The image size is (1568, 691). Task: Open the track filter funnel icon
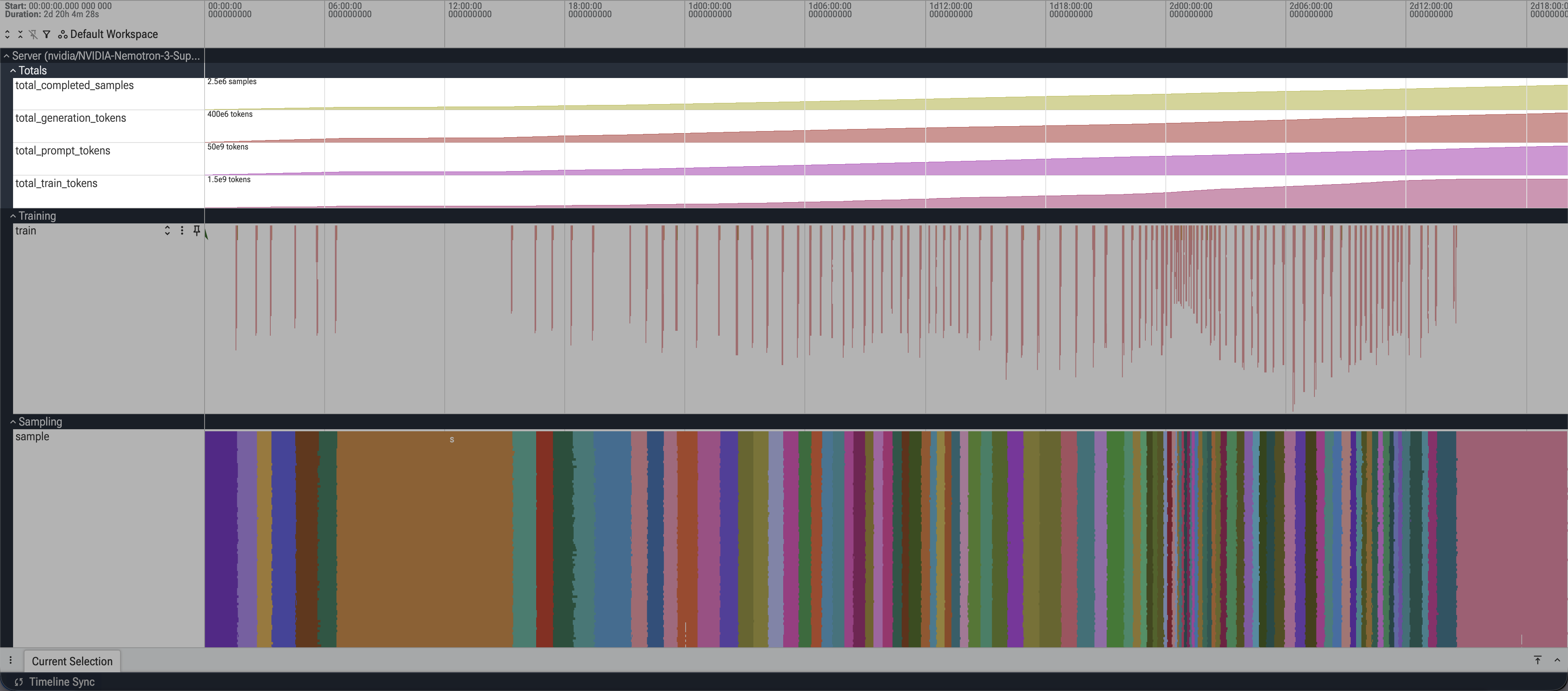[46, 34]
